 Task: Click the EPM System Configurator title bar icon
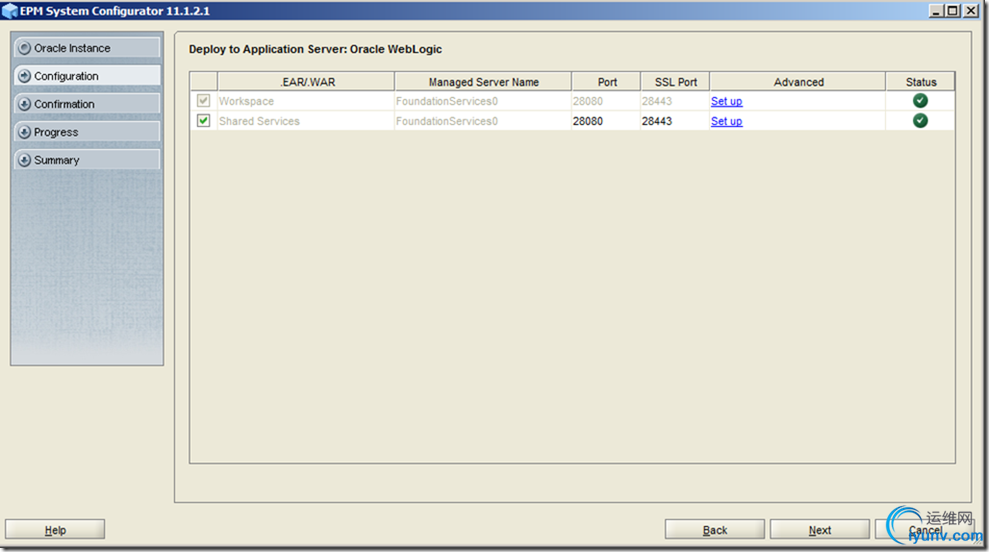click(x=10, y=11)
